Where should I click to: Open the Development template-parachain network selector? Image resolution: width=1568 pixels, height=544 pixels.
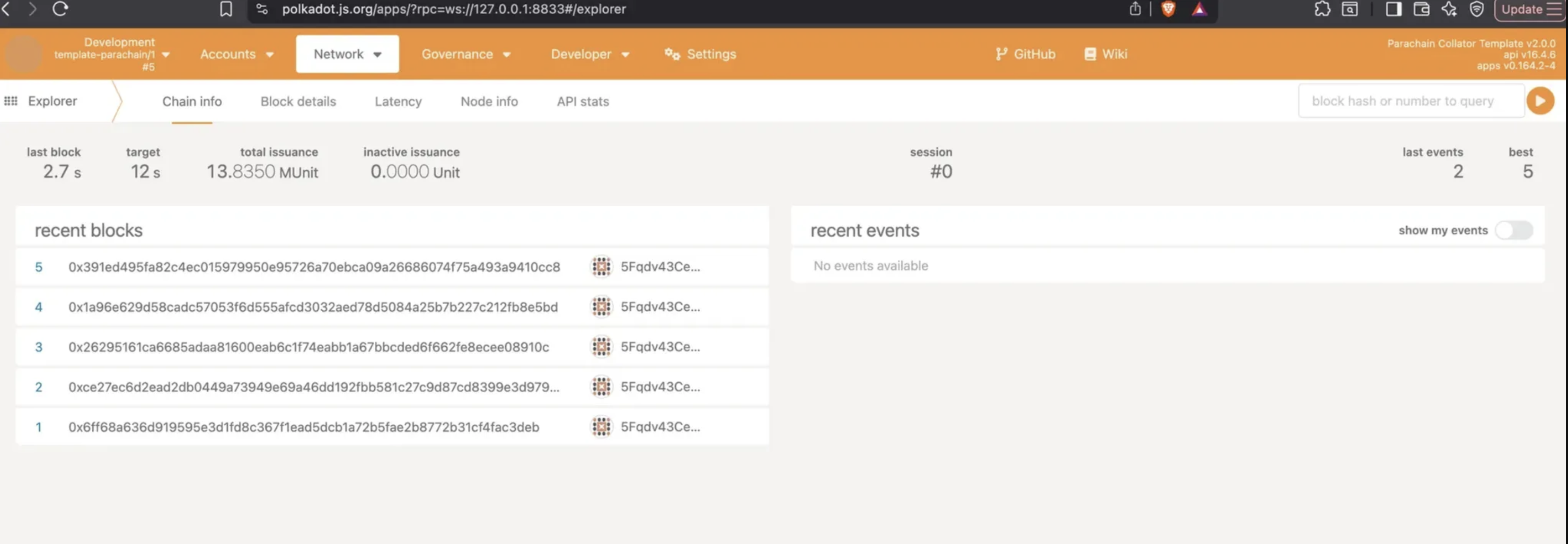111,54
